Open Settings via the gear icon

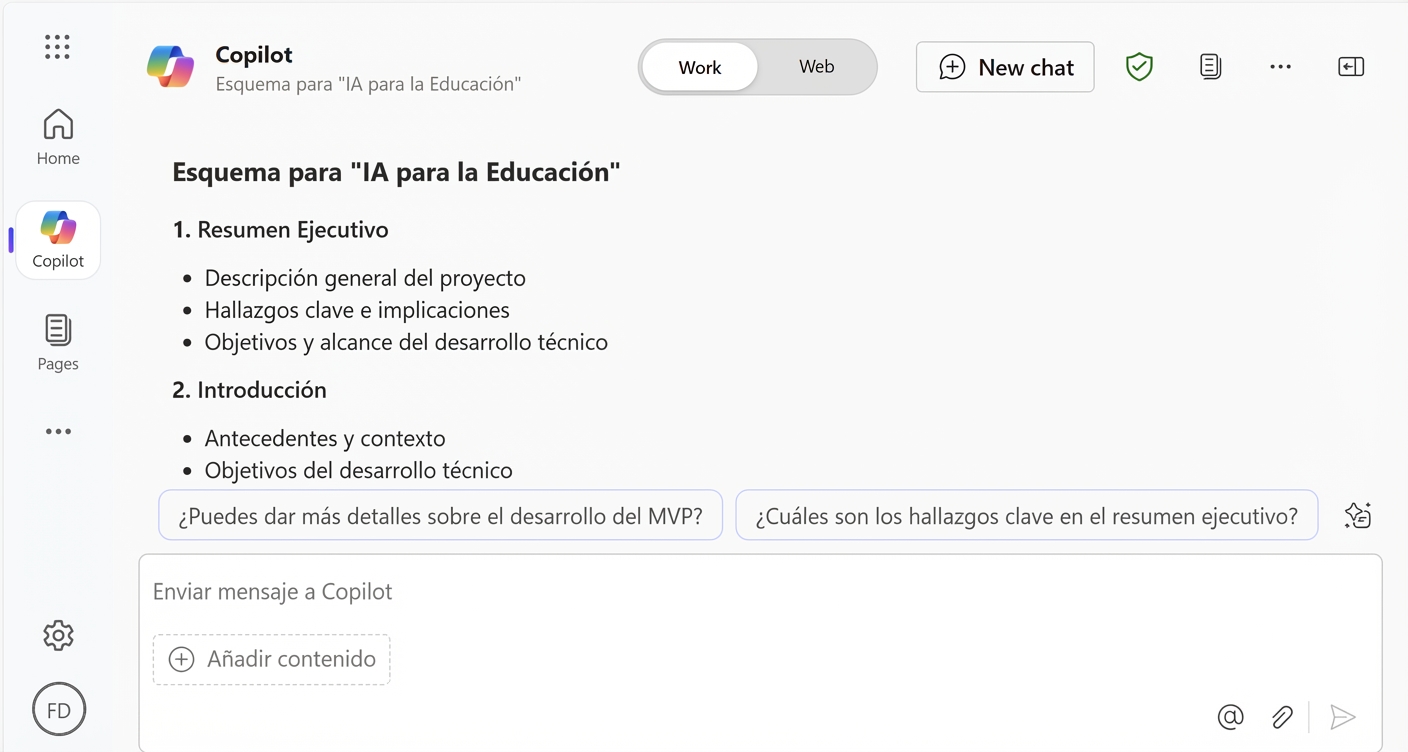click(x=57, y=635)
